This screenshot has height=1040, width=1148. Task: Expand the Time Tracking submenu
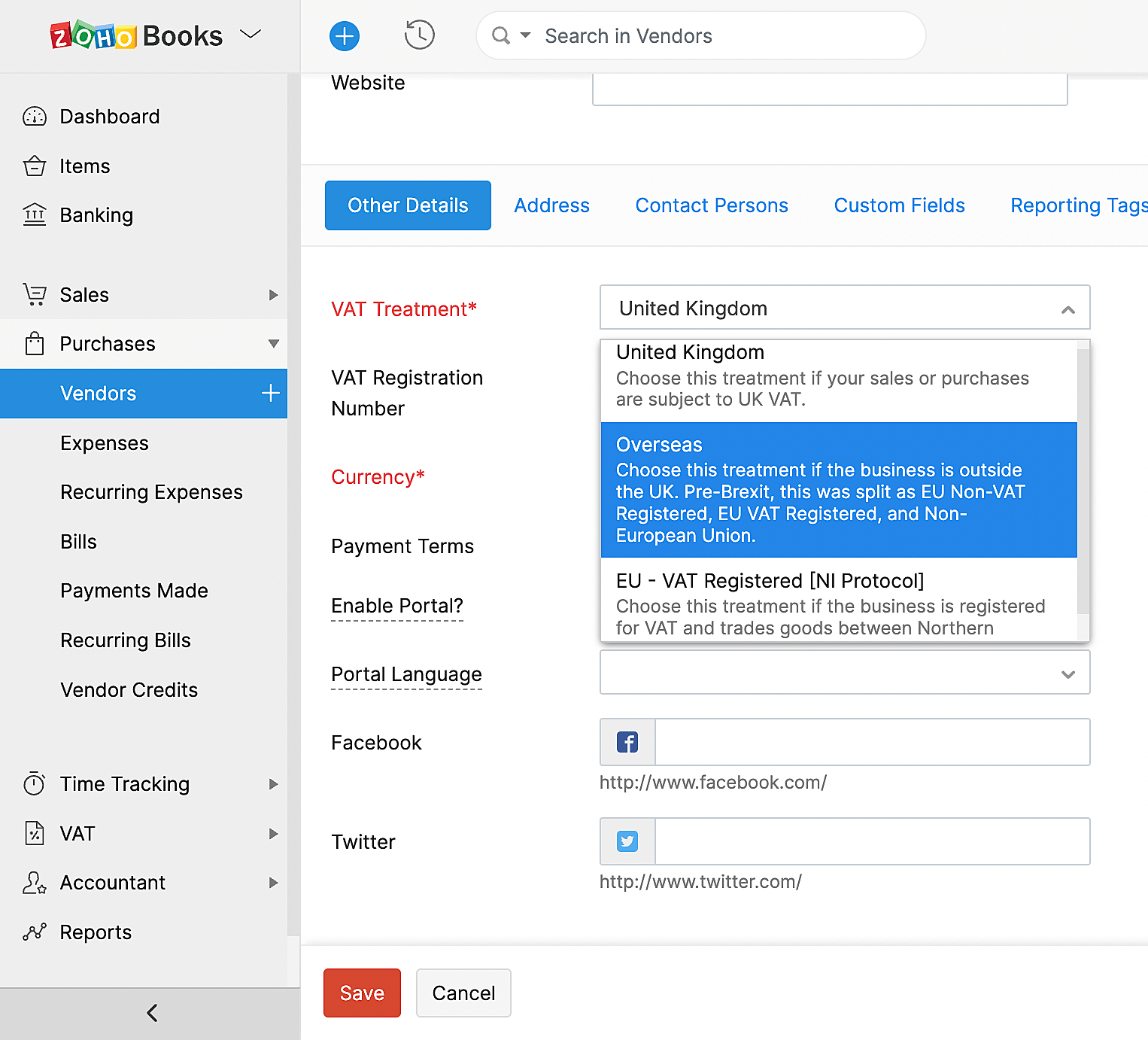point(273,784)
